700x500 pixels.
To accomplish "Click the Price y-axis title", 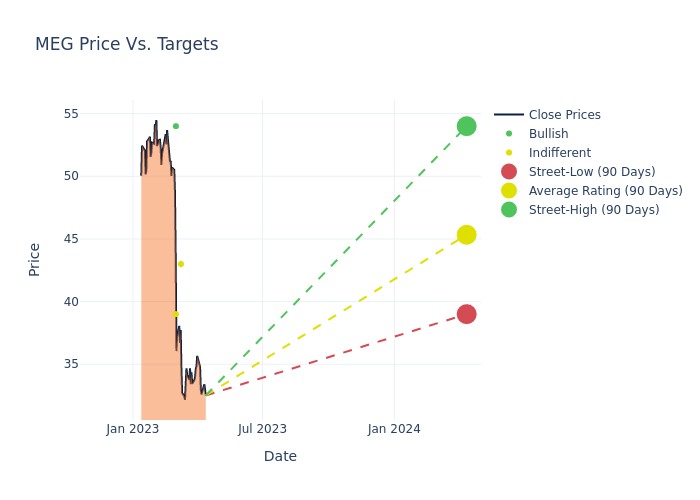I will click(35, 259).
